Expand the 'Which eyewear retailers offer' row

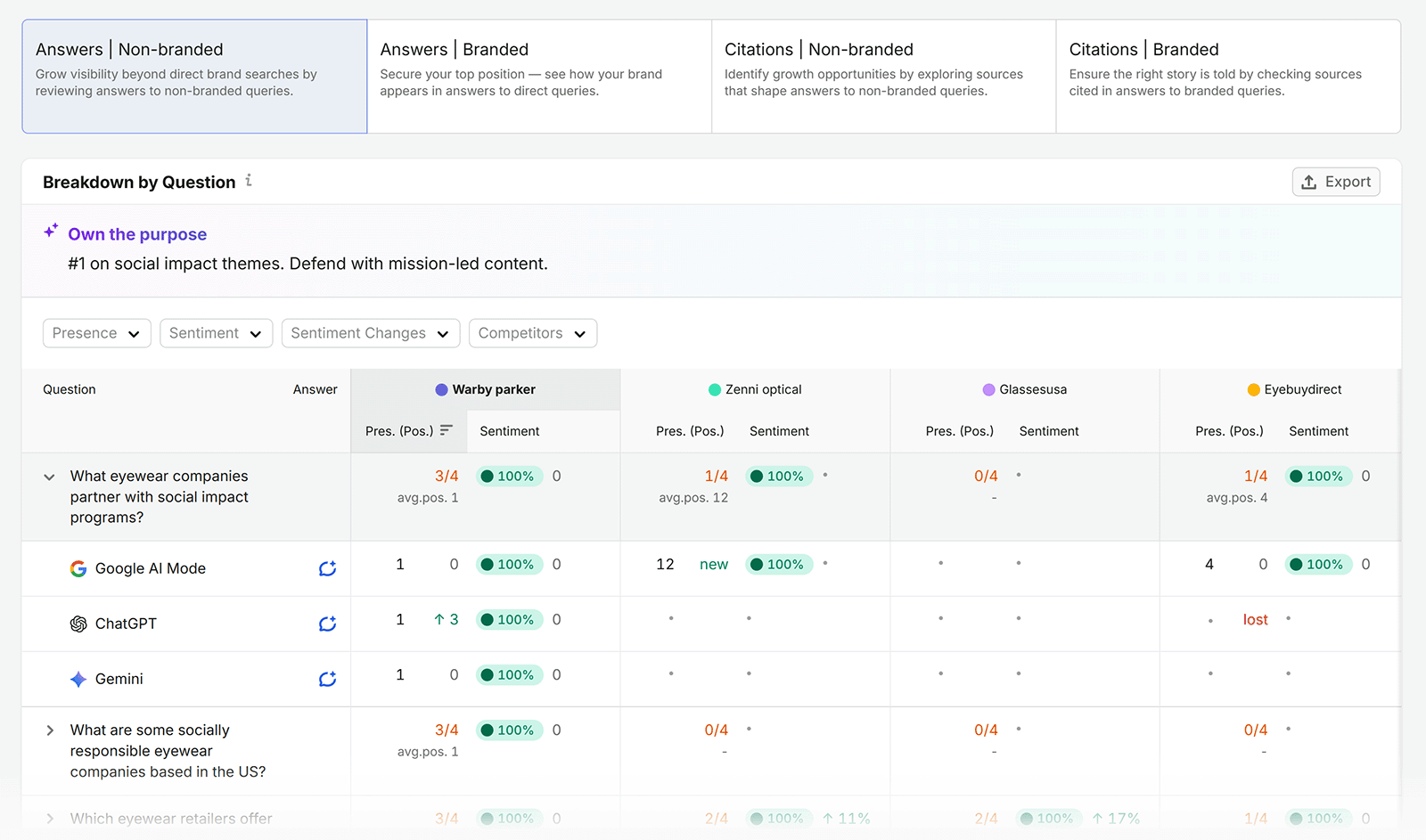49,819
